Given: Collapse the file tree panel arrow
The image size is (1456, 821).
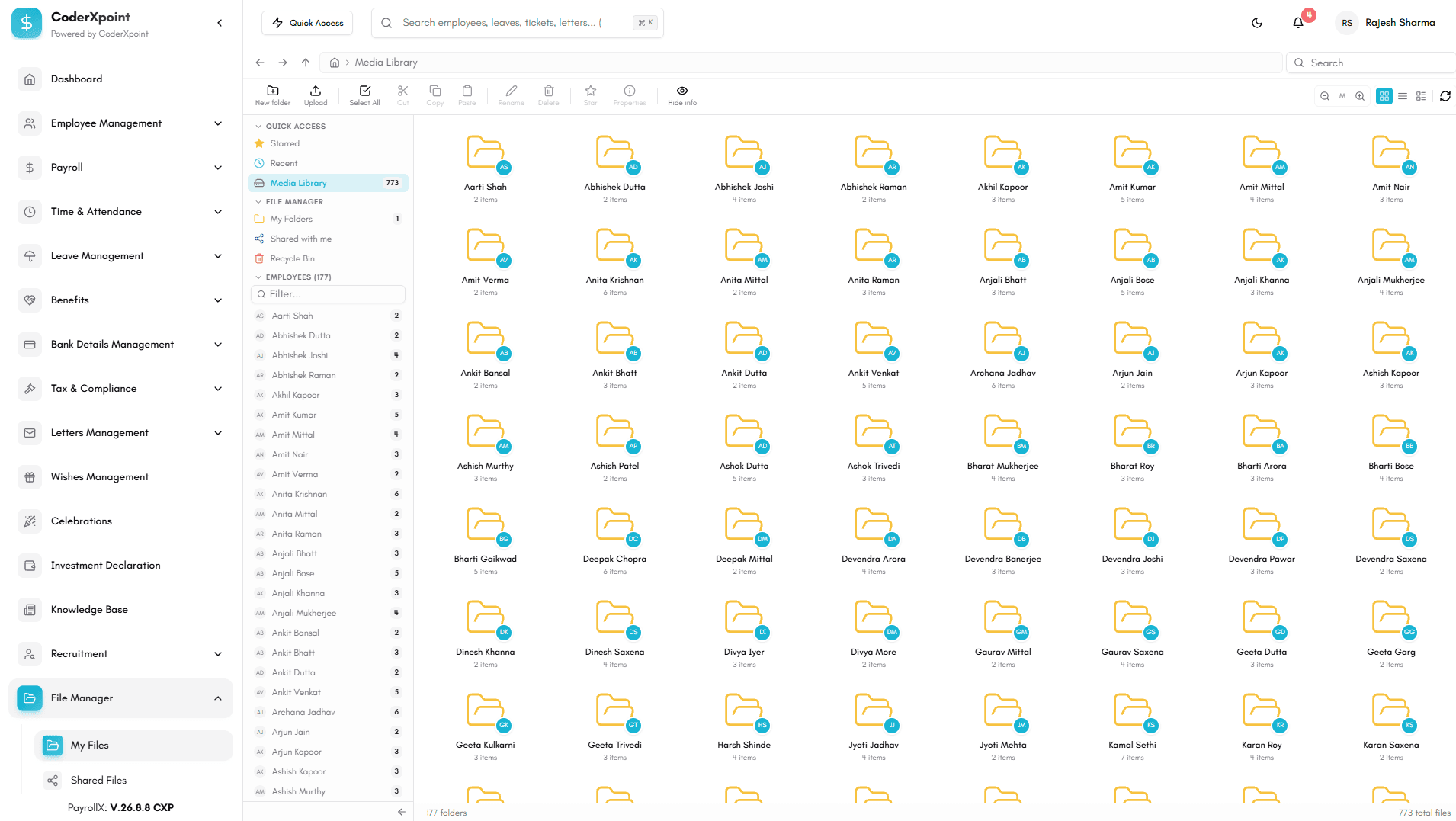Looking at the screenshot, I should point(402,812).
